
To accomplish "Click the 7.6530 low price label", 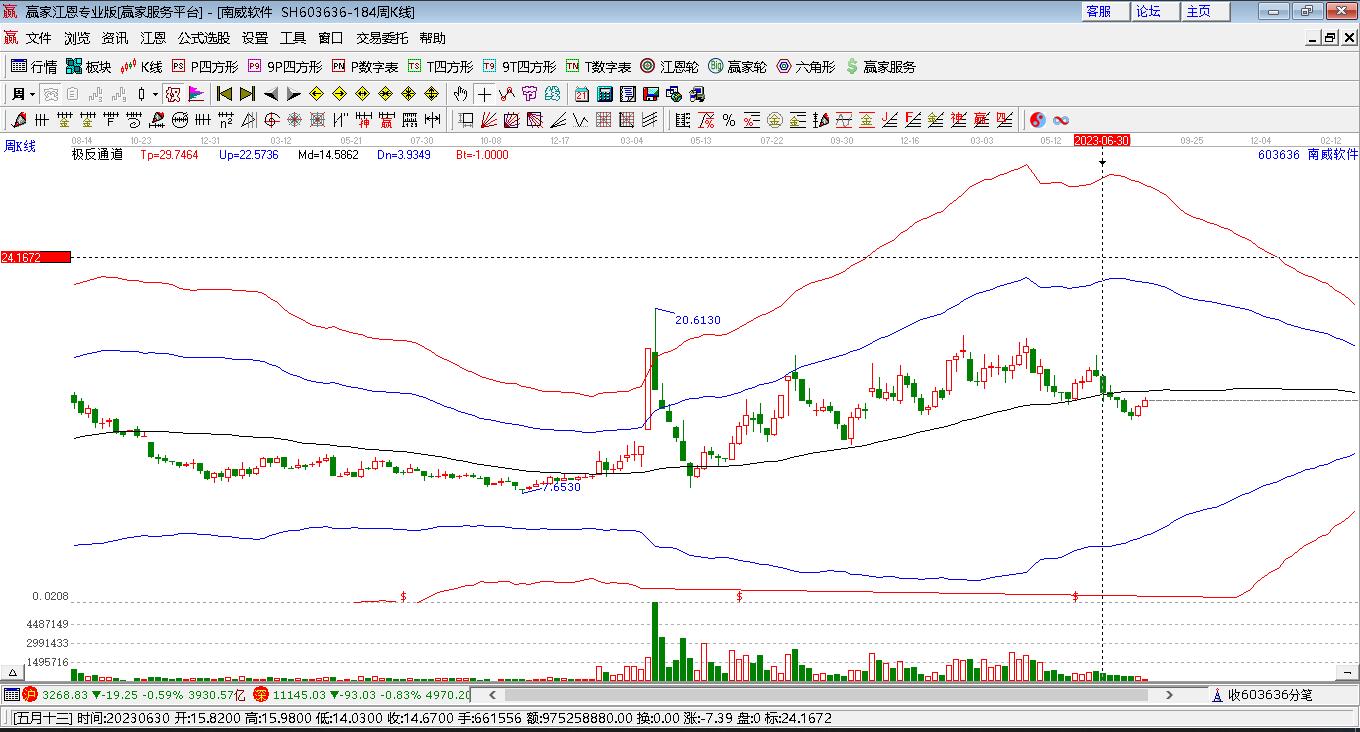I will tap(561, 487).
